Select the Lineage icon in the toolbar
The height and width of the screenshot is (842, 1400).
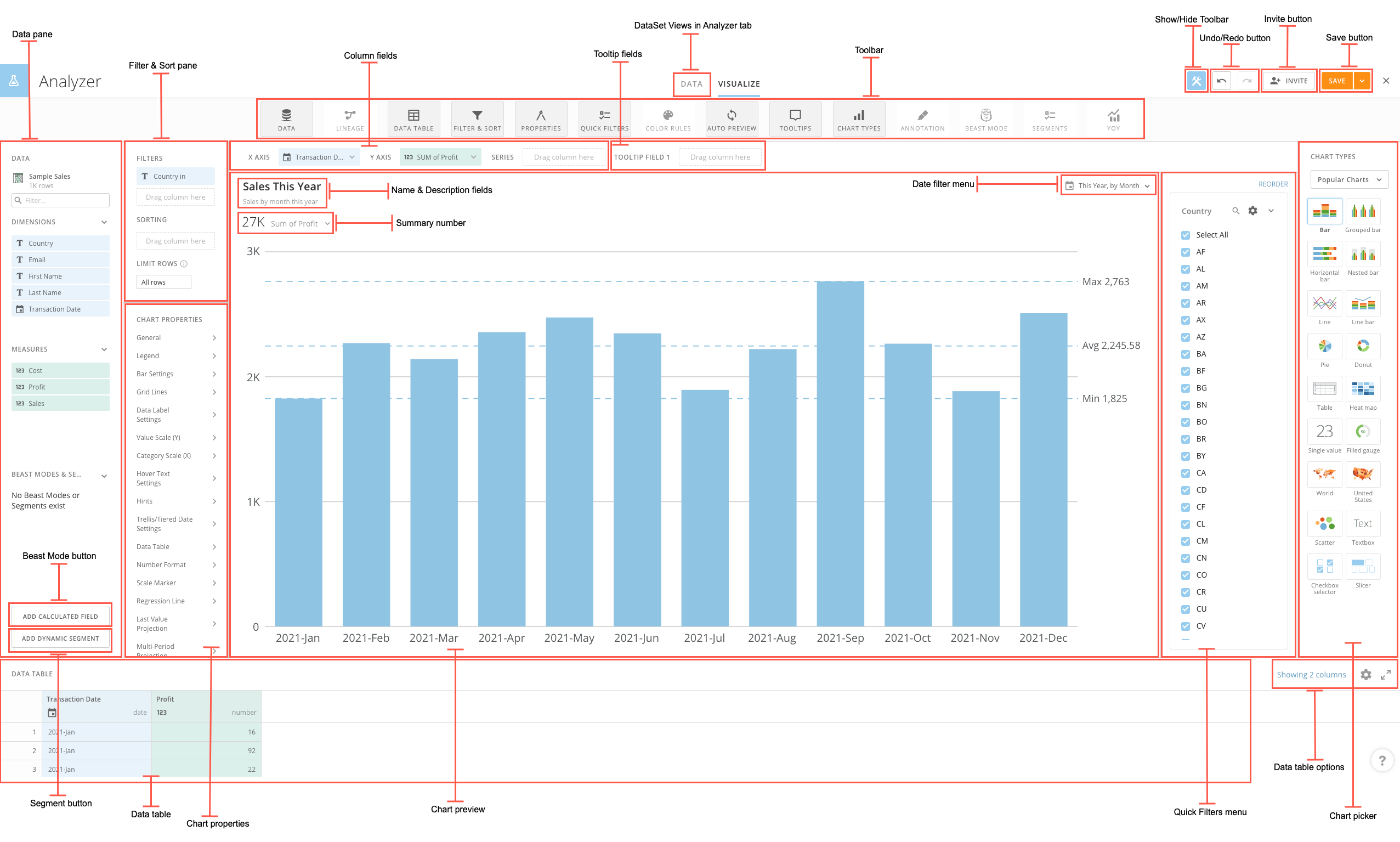point(349,118)
